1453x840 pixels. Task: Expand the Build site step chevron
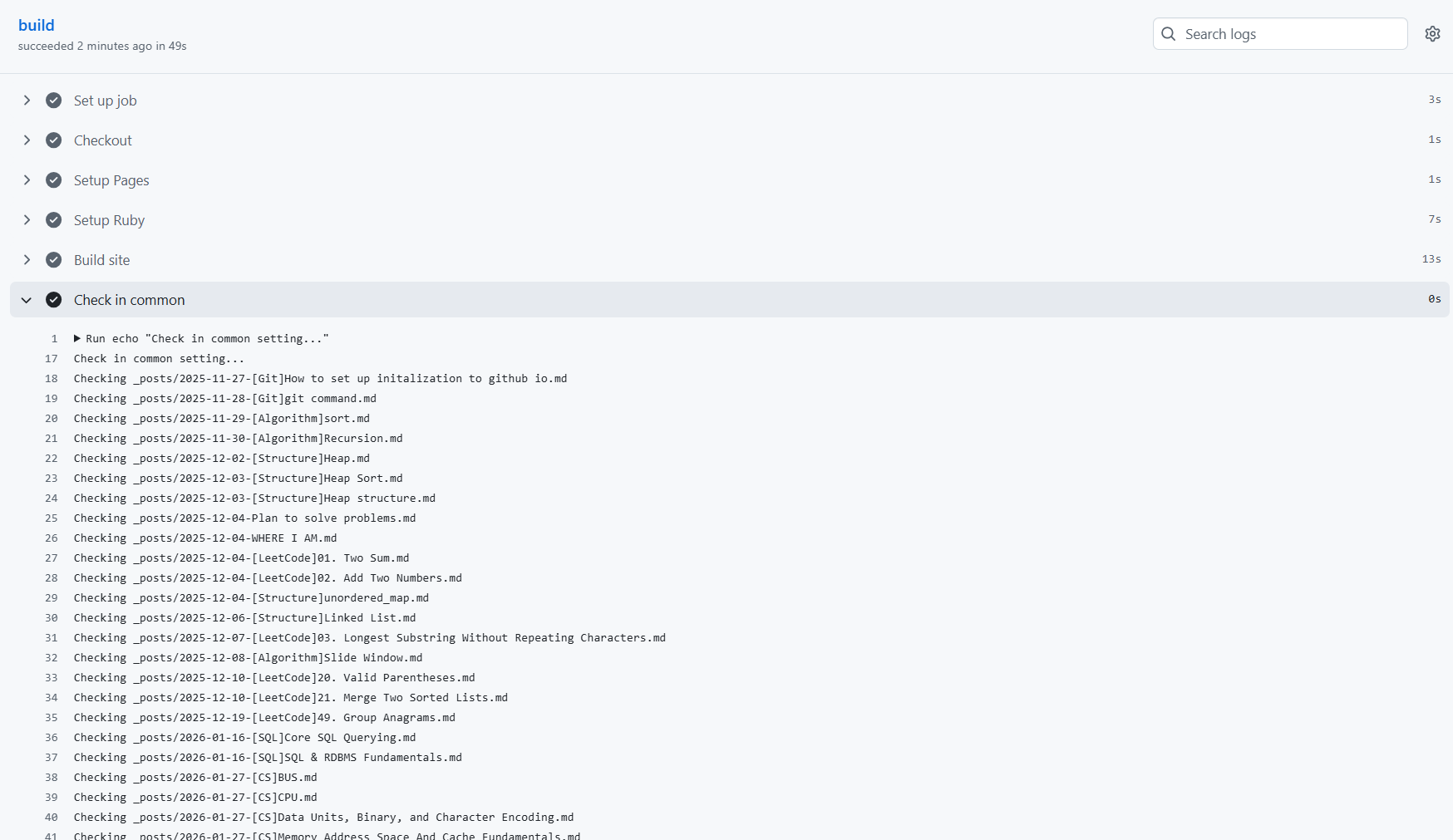[x=27, y=260]
